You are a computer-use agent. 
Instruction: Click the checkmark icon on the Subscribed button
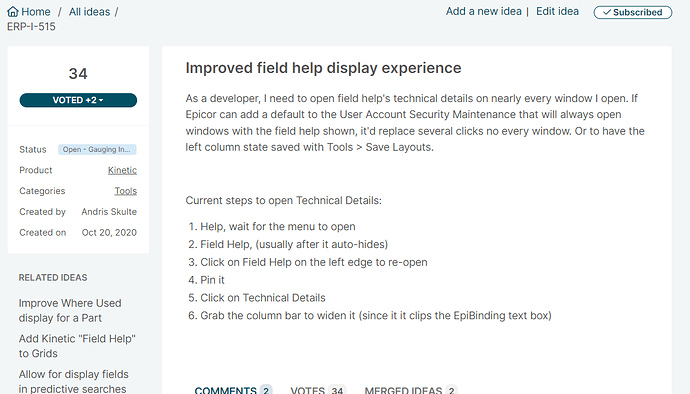click(607, 12)
